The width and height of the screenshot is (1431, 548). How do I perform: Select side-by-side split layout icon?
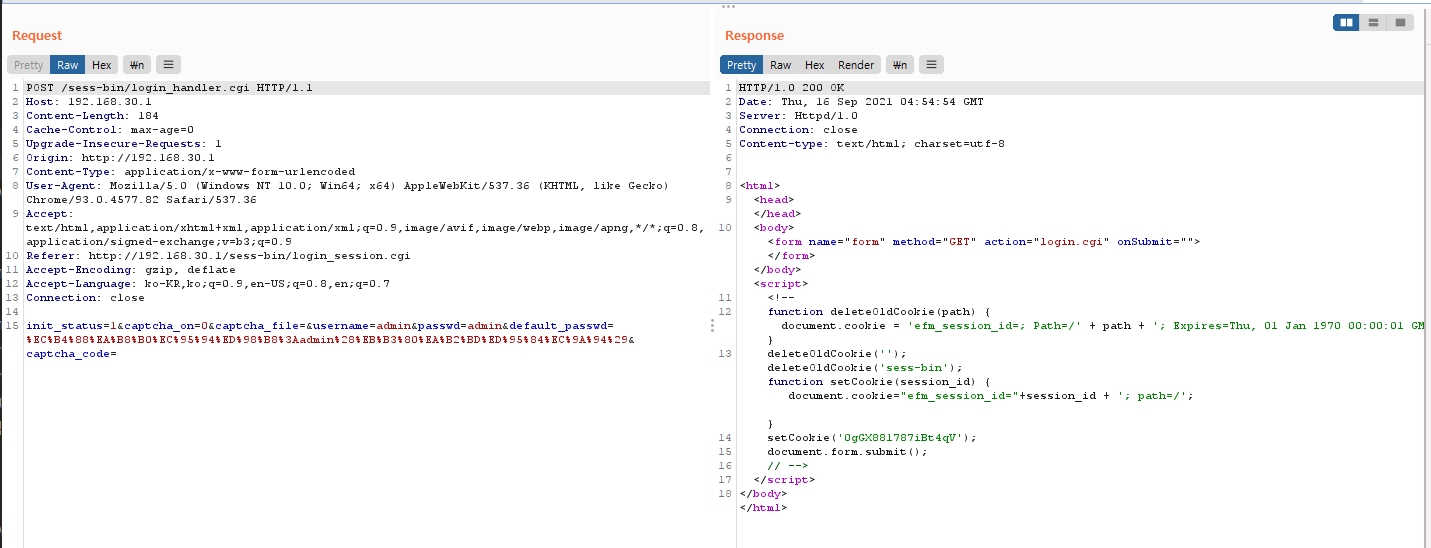tap(1346, 22)
